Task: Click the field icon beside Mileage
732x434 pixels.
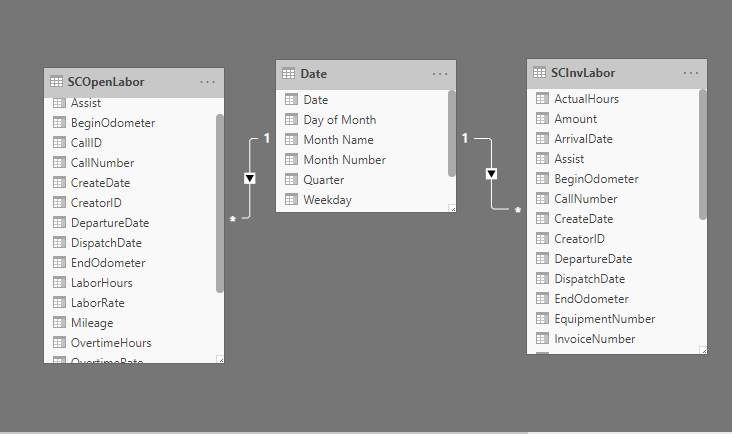Action: [x=59, y=322]
